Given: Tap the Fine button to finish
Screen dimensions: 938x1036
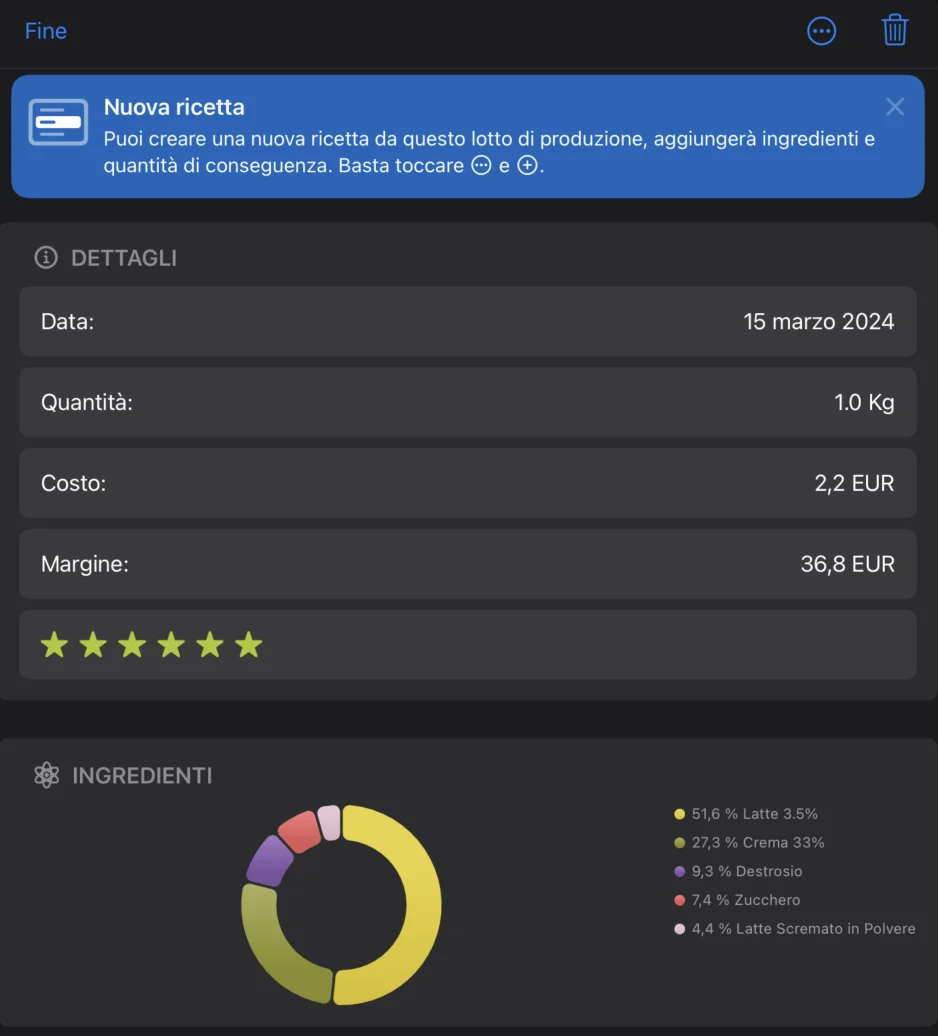Looking at the screenshot, I should [x=46, y=31].
